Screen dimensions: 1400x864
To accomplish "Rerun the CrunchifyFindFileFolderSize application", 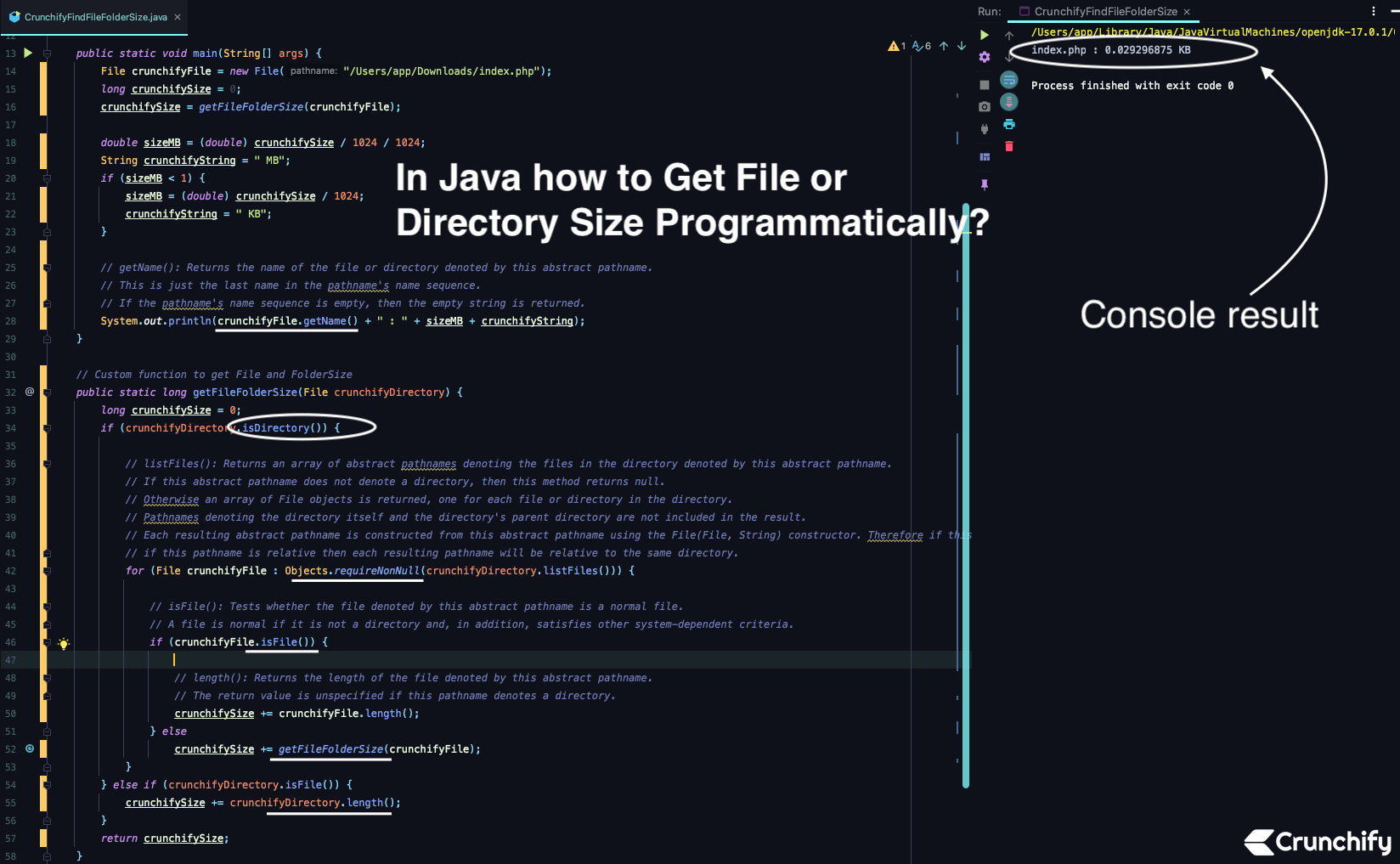I will point(985,35).
